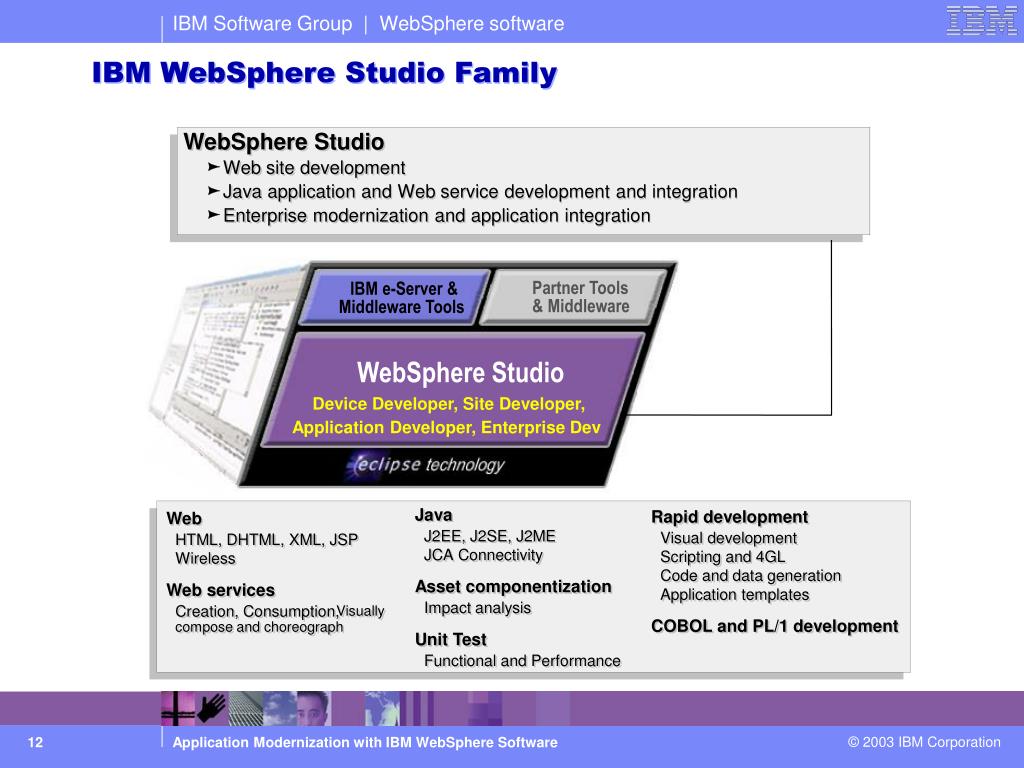Viewport: 1024px width, 768px height.
Task: Click the line Functional and Performance
Action: tap(522, 661)
